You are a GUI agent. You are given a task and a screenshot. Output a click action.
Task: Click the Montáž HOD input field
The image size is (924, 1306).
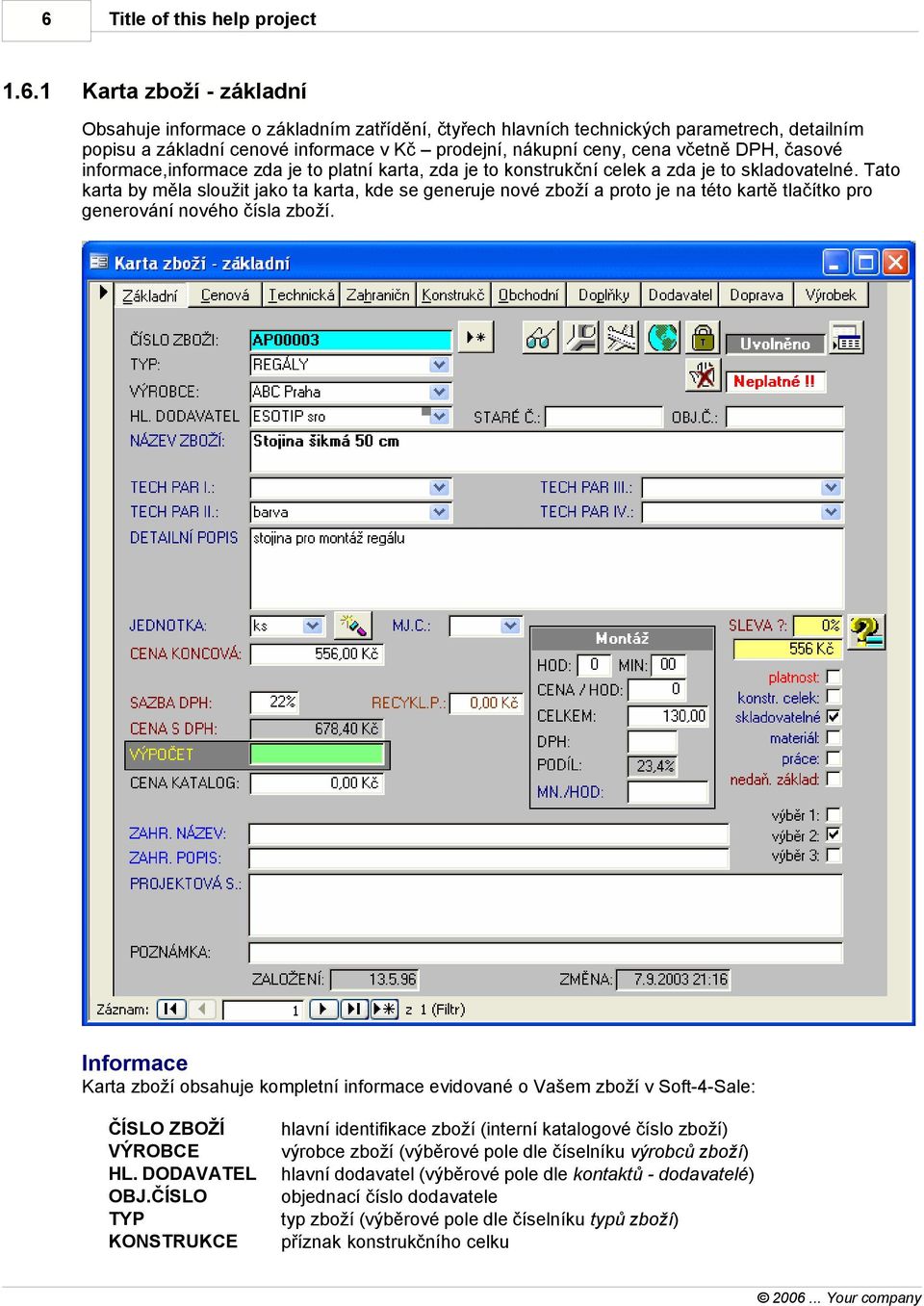[x=593, y=664]
